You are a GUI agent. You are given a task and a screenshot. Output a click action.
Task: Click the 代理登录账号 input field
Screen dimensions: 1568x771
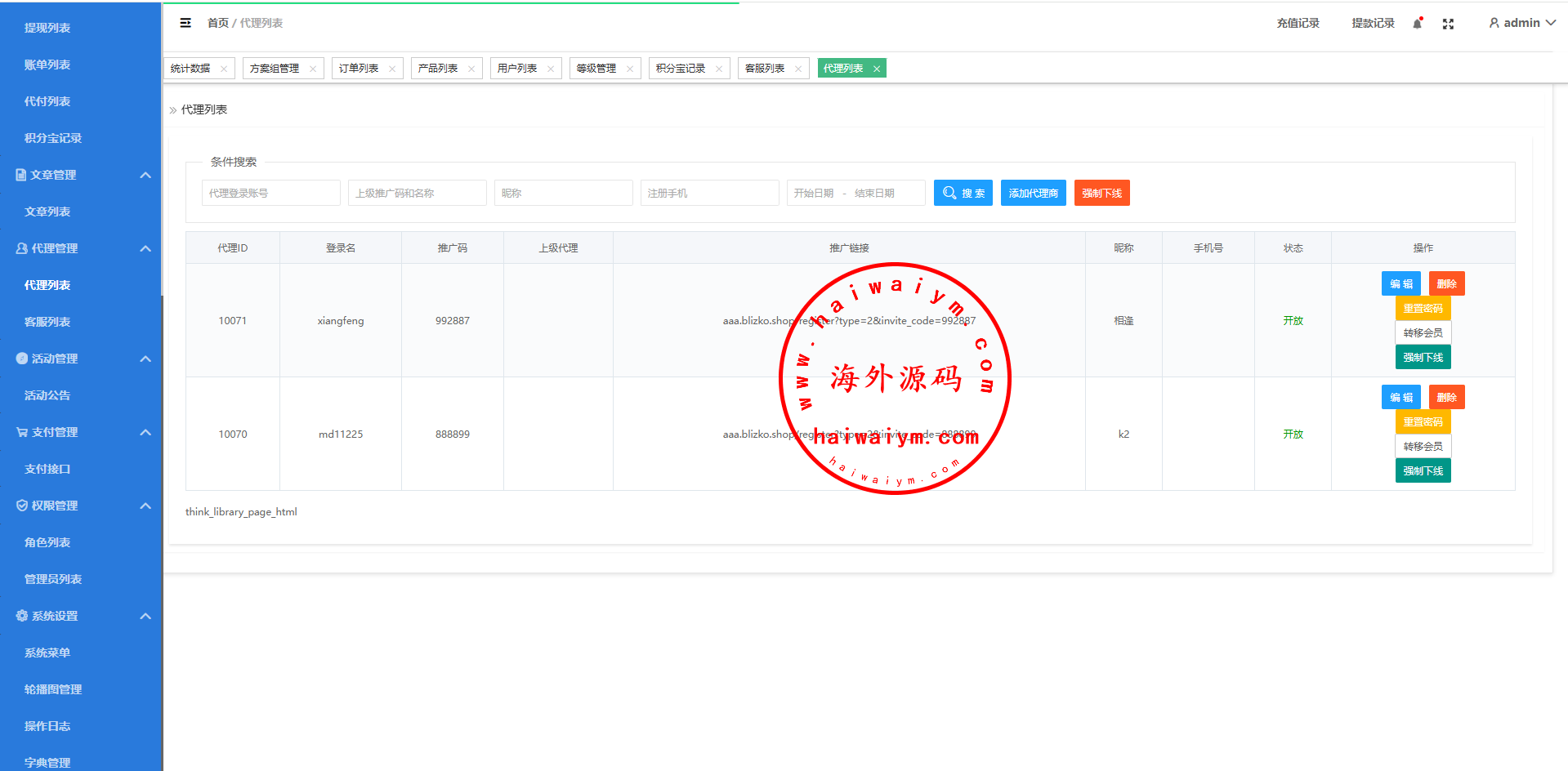tap(270, 193)
